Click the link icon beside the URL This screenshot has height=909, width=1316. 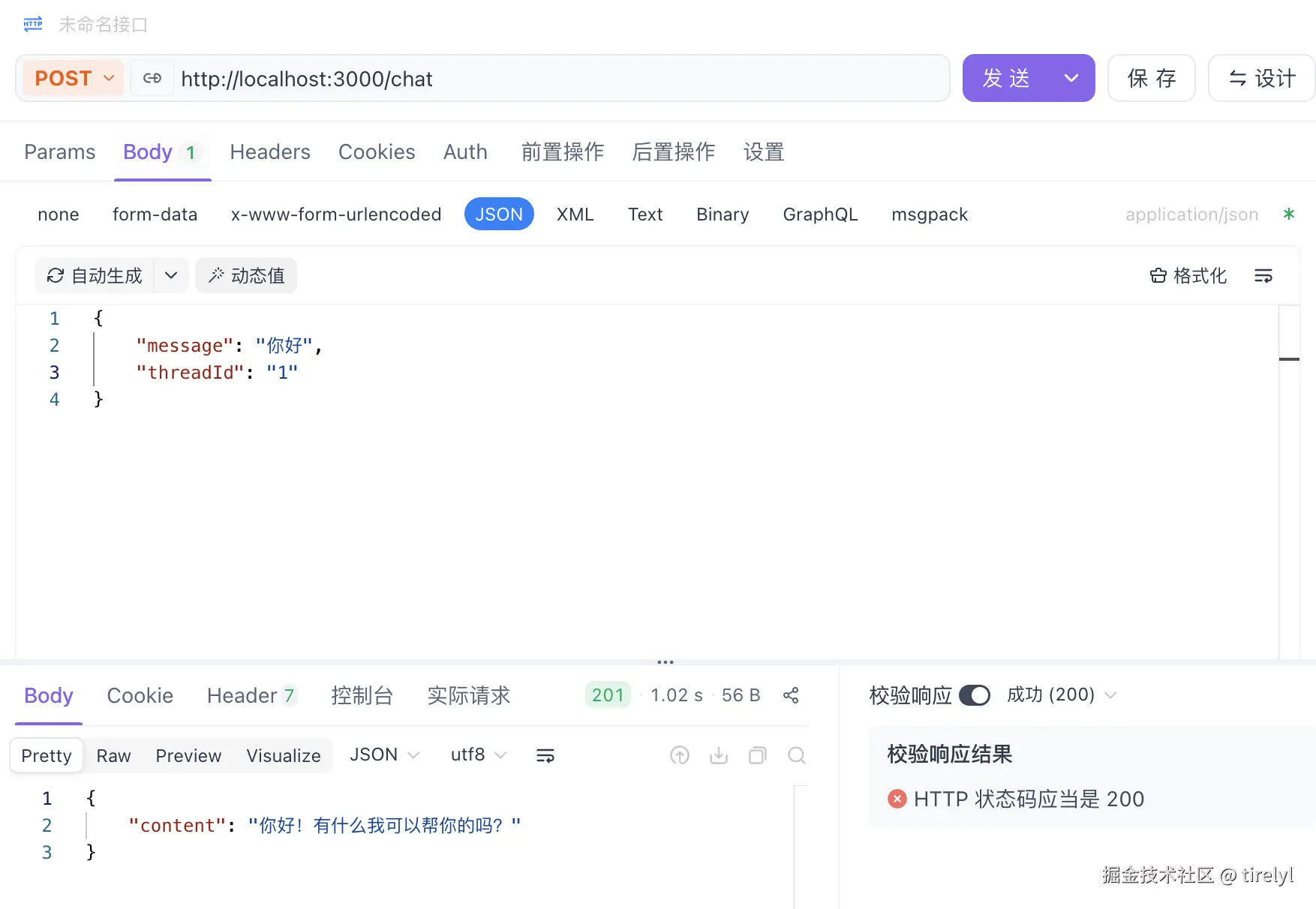point(152,78)
